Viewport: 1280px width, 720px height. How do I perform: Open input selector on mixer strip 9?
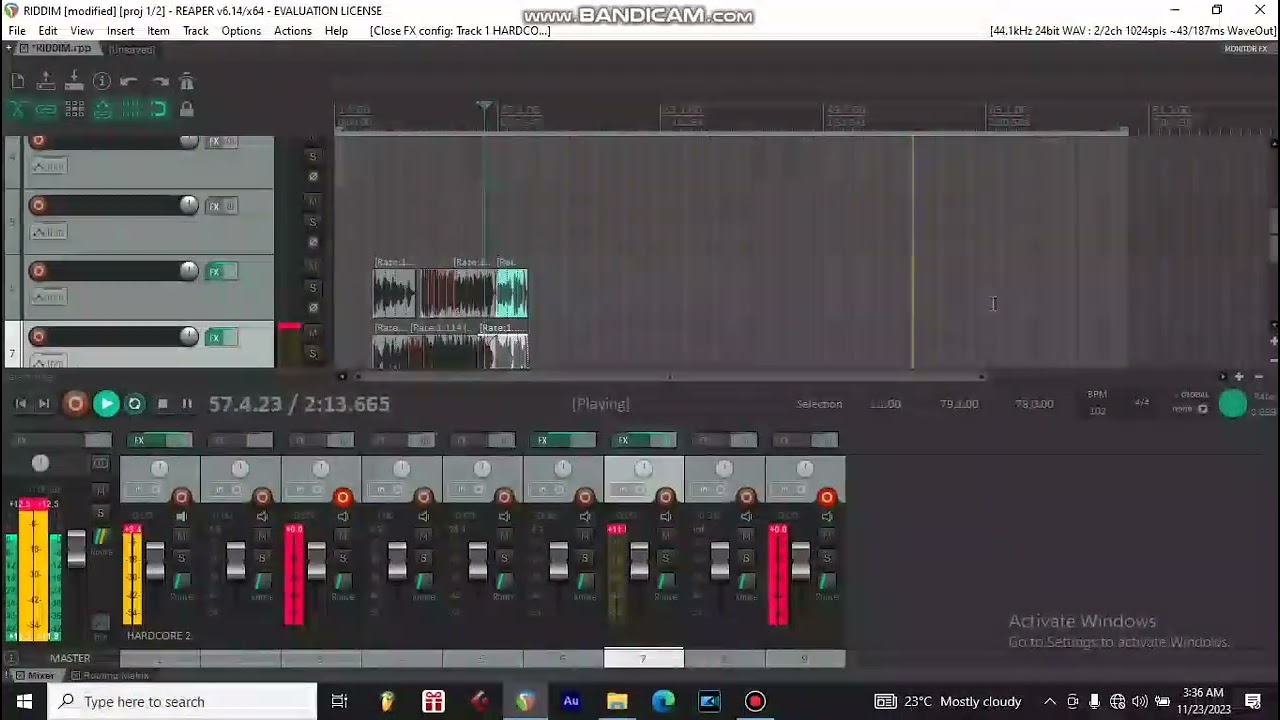(791, 490)
